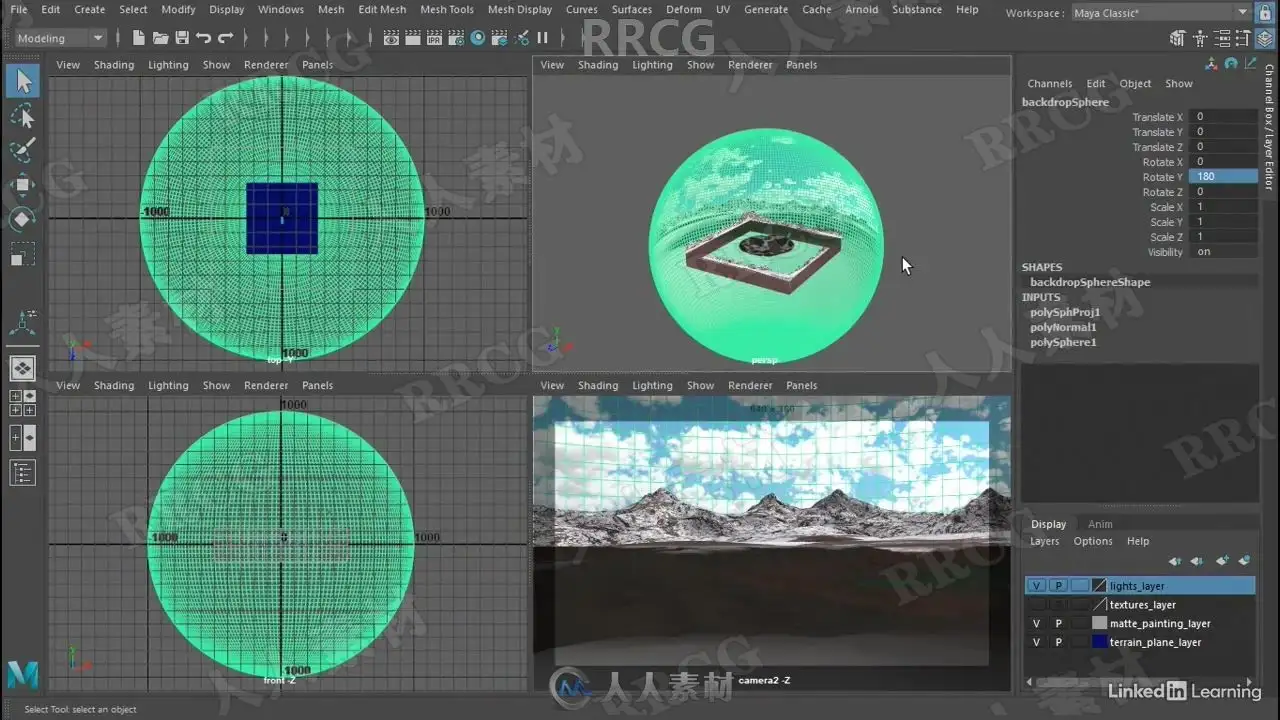The image size is (1280, 720).
Task: Create new layer from selected objects
Action: tap(1245, 561)
